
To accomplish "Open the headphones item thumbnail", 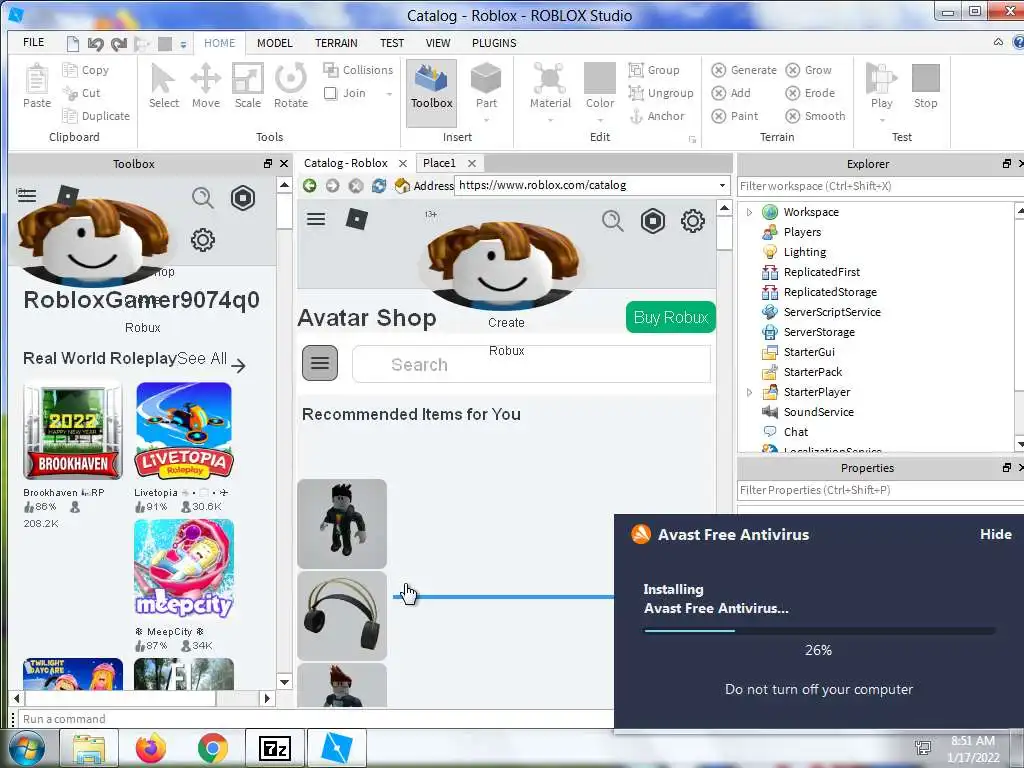I will [342, 616].
